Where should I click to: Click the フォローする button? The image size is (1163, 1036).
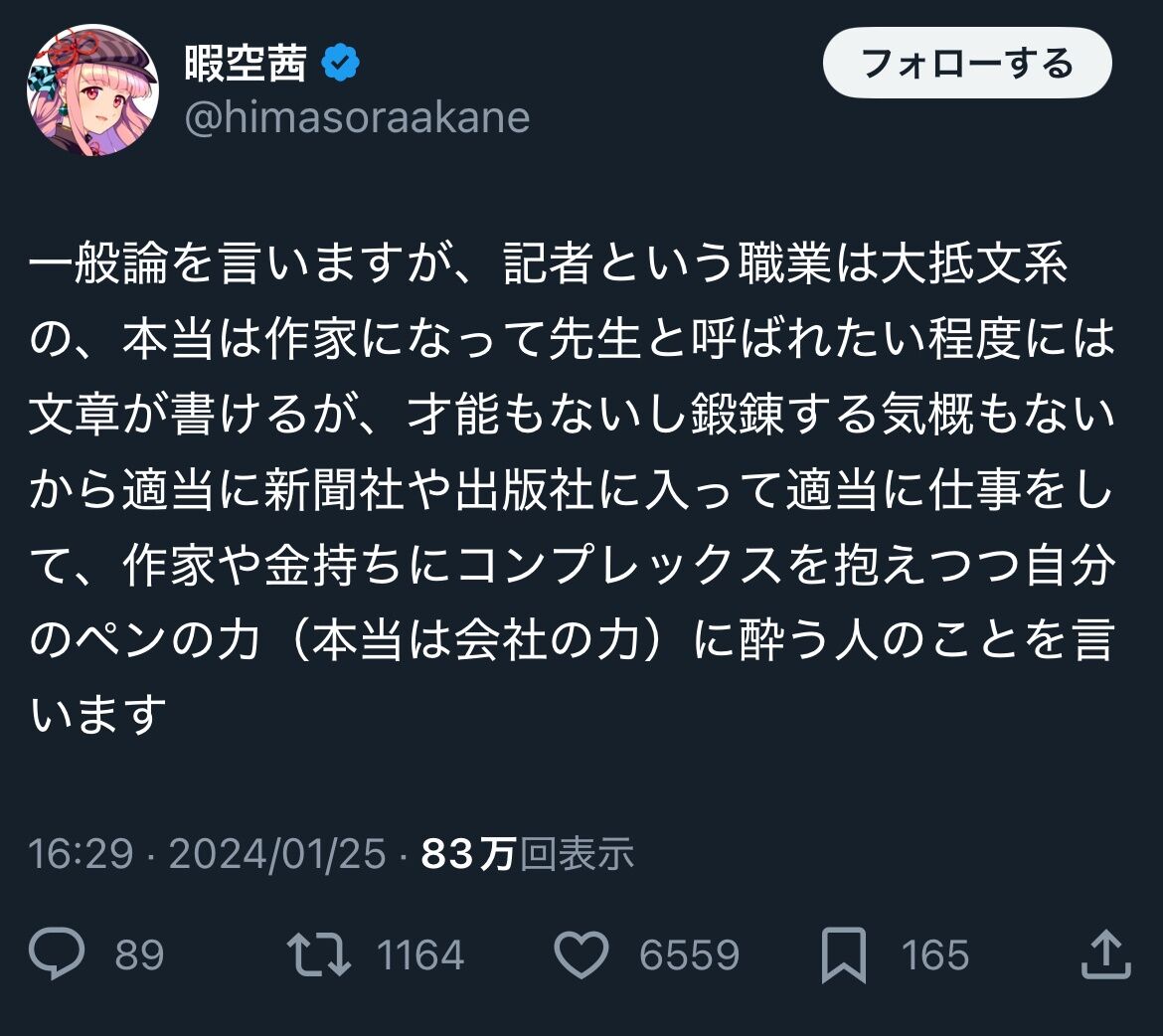[x=967, y=63]
